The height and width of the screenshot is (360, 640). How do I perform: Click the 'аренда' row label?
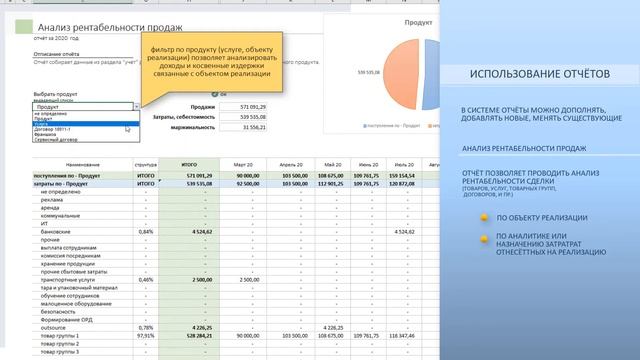coord(50,208)
